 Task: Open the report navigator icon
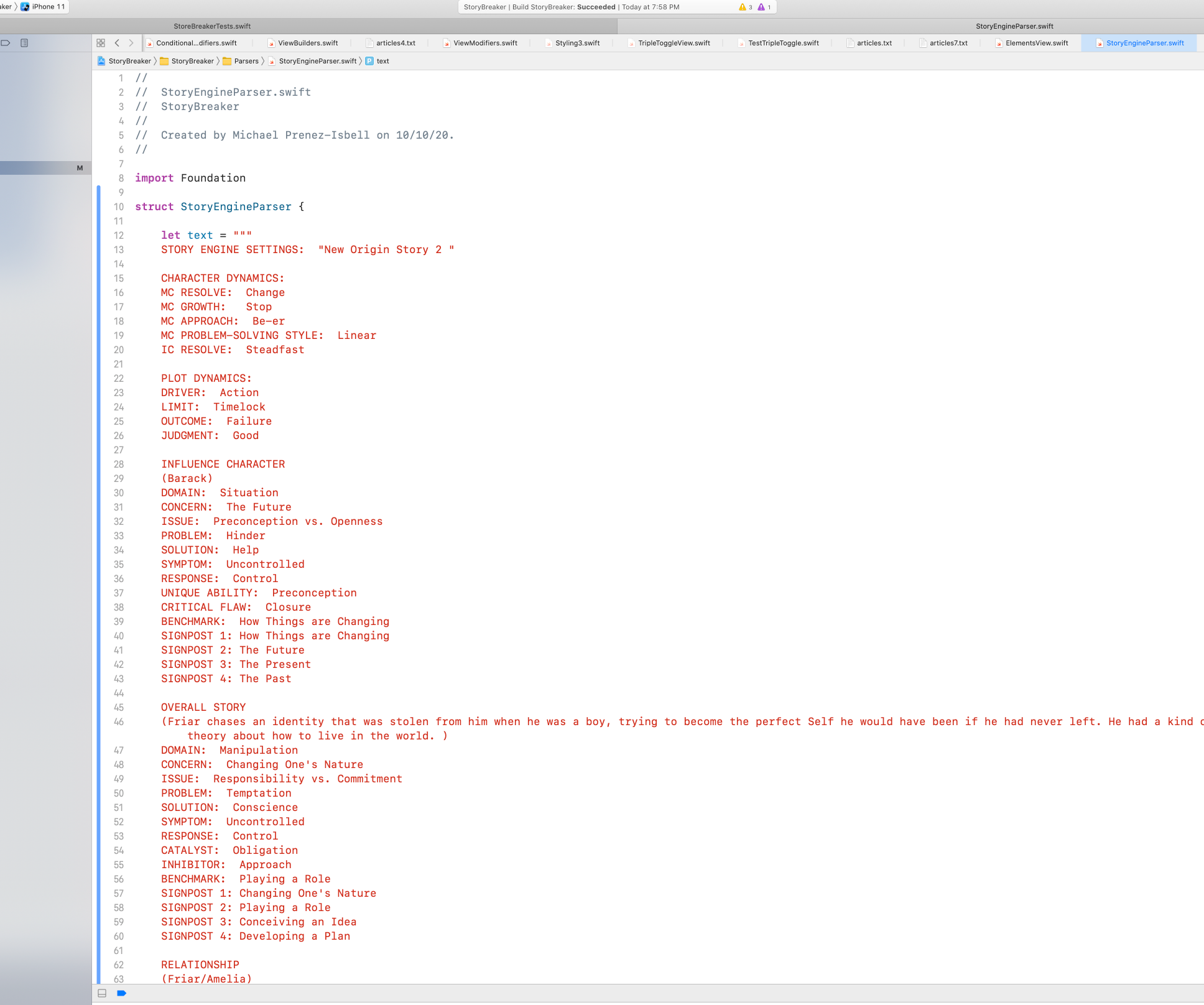tap(24, 43)
